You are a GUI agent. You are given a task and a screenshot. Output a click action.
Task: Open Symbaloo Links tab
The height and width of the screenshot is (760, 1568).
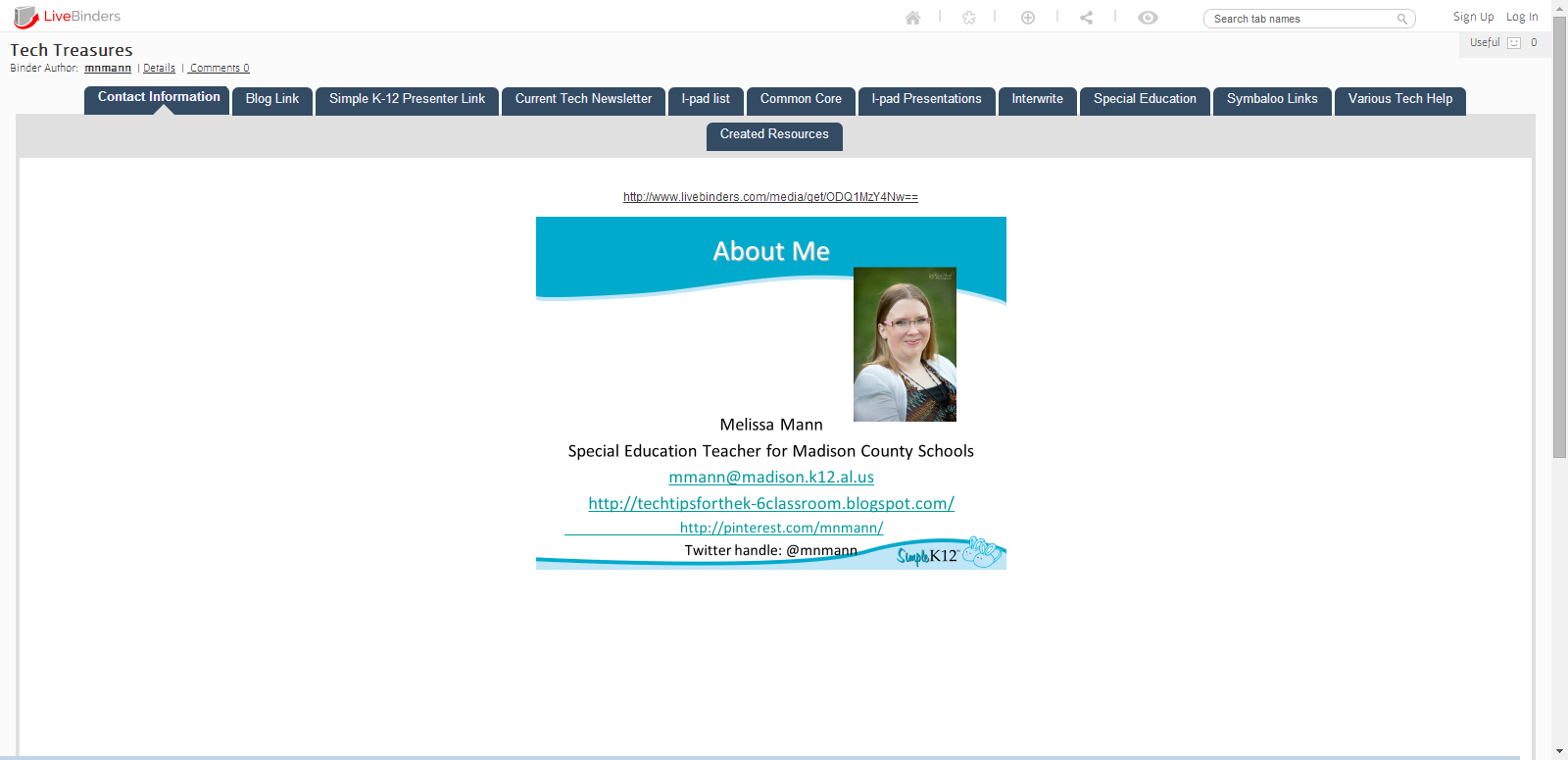point(1272,101)
